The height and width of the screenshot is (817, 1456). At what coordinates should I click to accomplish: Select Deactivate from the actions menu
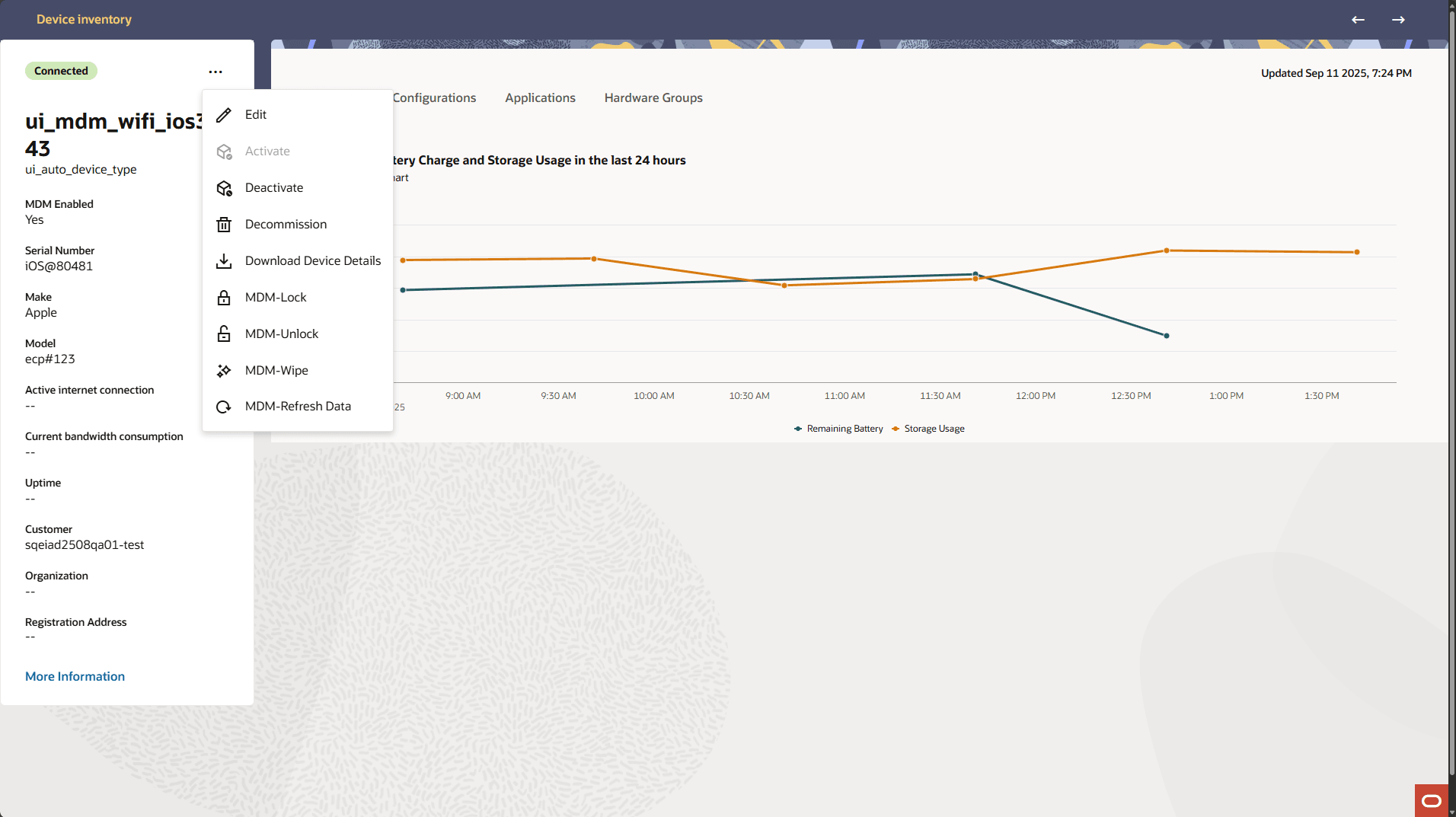[x=274, y=187]
